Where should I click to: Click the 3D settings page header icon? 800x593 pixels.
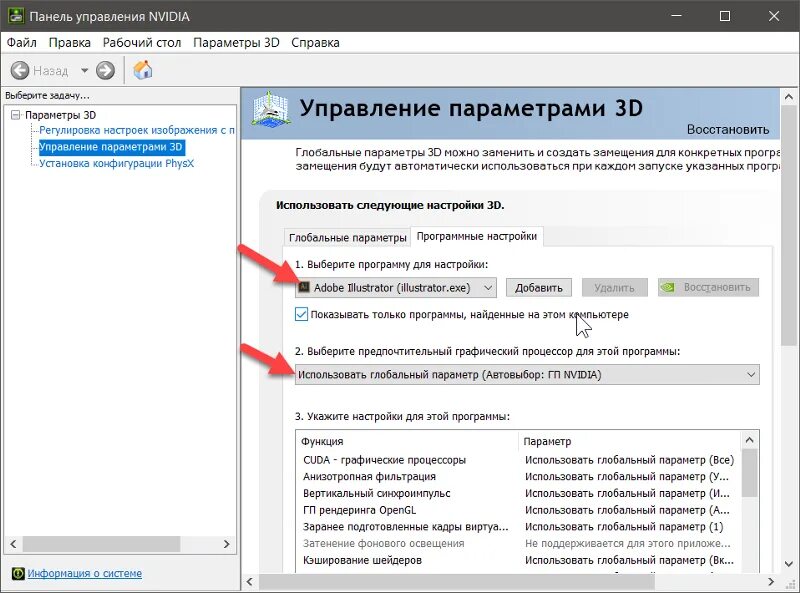click(x=271, y=109)
